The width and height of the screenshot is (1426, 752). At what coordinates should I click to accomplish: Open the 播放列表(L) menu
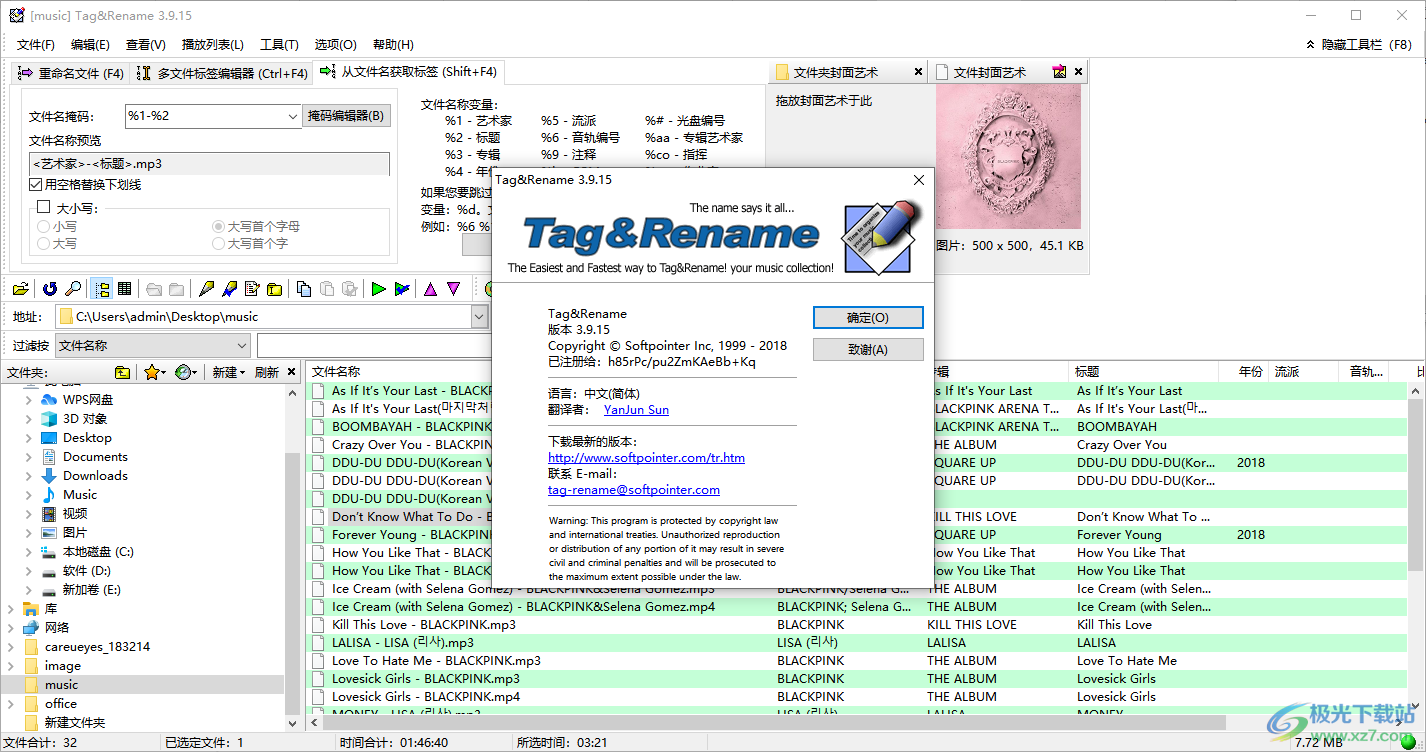point(212,44)
